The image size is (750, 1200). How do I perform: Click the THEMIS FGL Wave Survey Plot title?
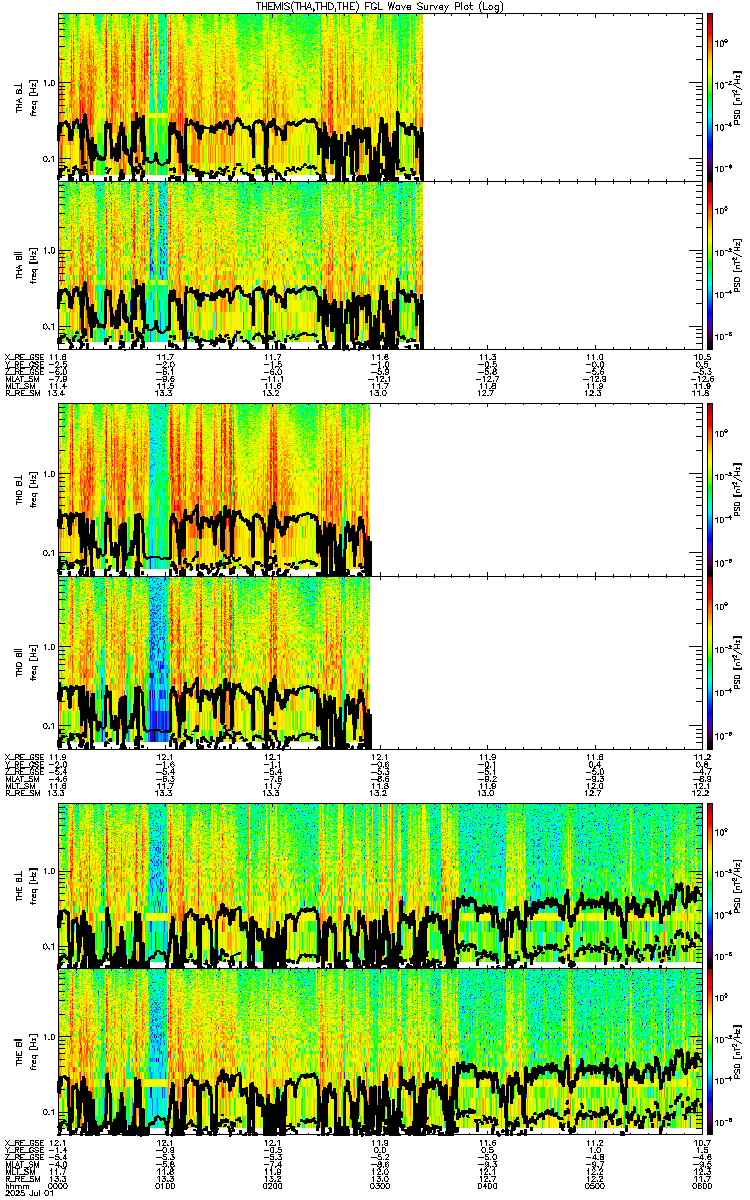(x=381, y=6)
